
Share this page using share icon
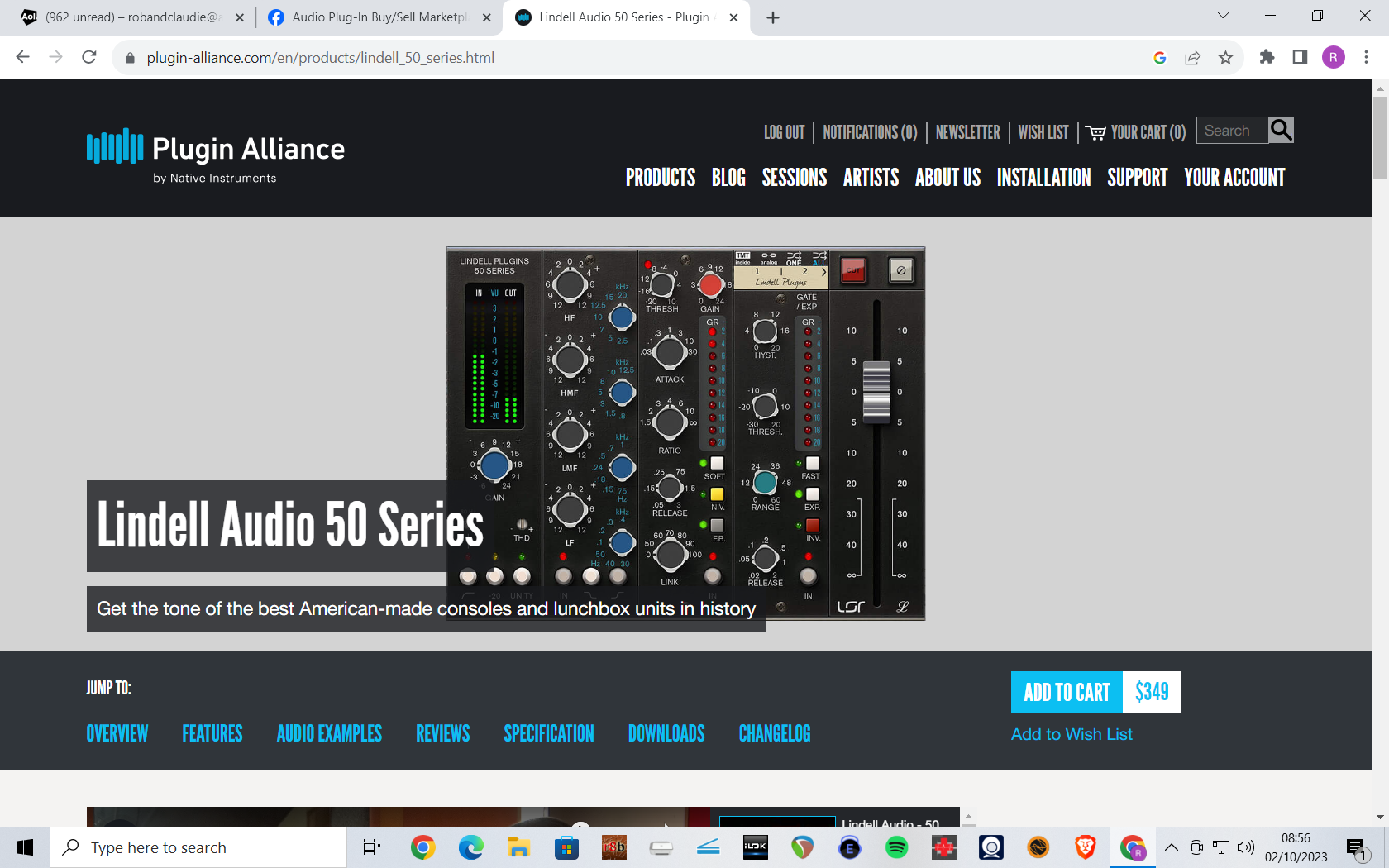(x=1192, y=58)
